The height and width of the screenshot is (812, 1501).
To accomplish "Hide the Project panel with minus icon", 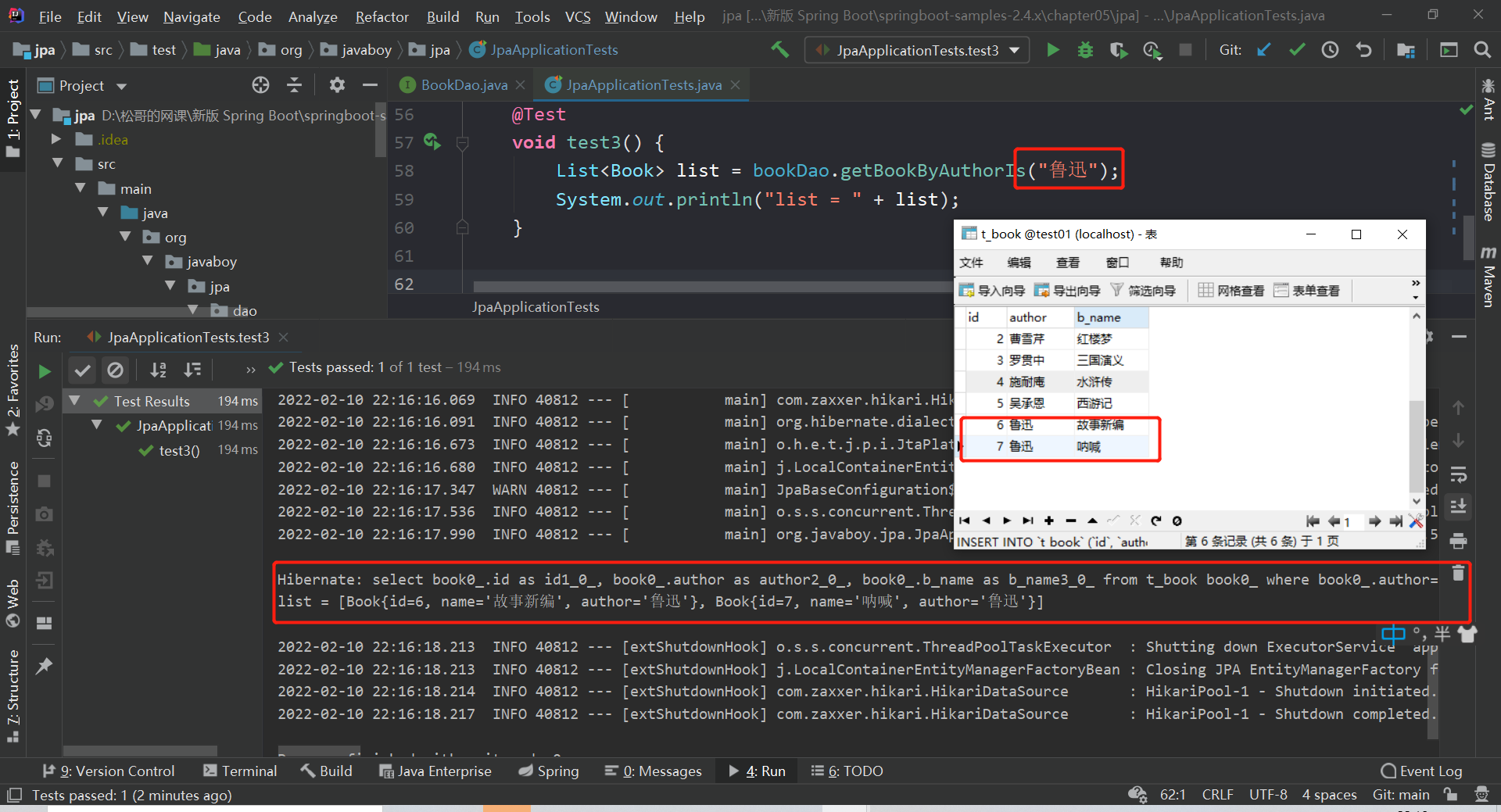I will pos(370,85).
